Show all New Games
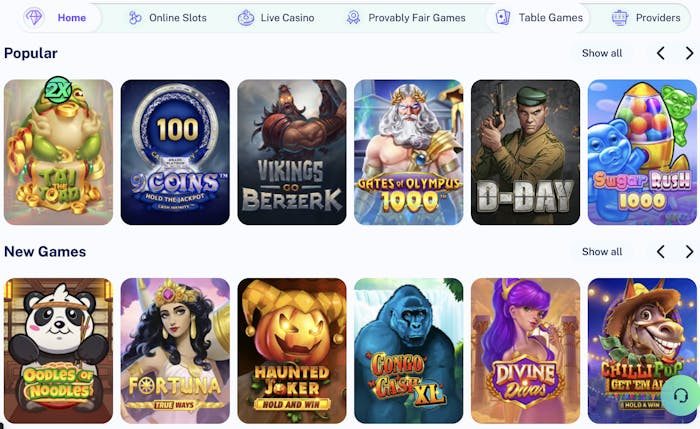The height and width of the screenshot is (429, 700). click(602, 252)
